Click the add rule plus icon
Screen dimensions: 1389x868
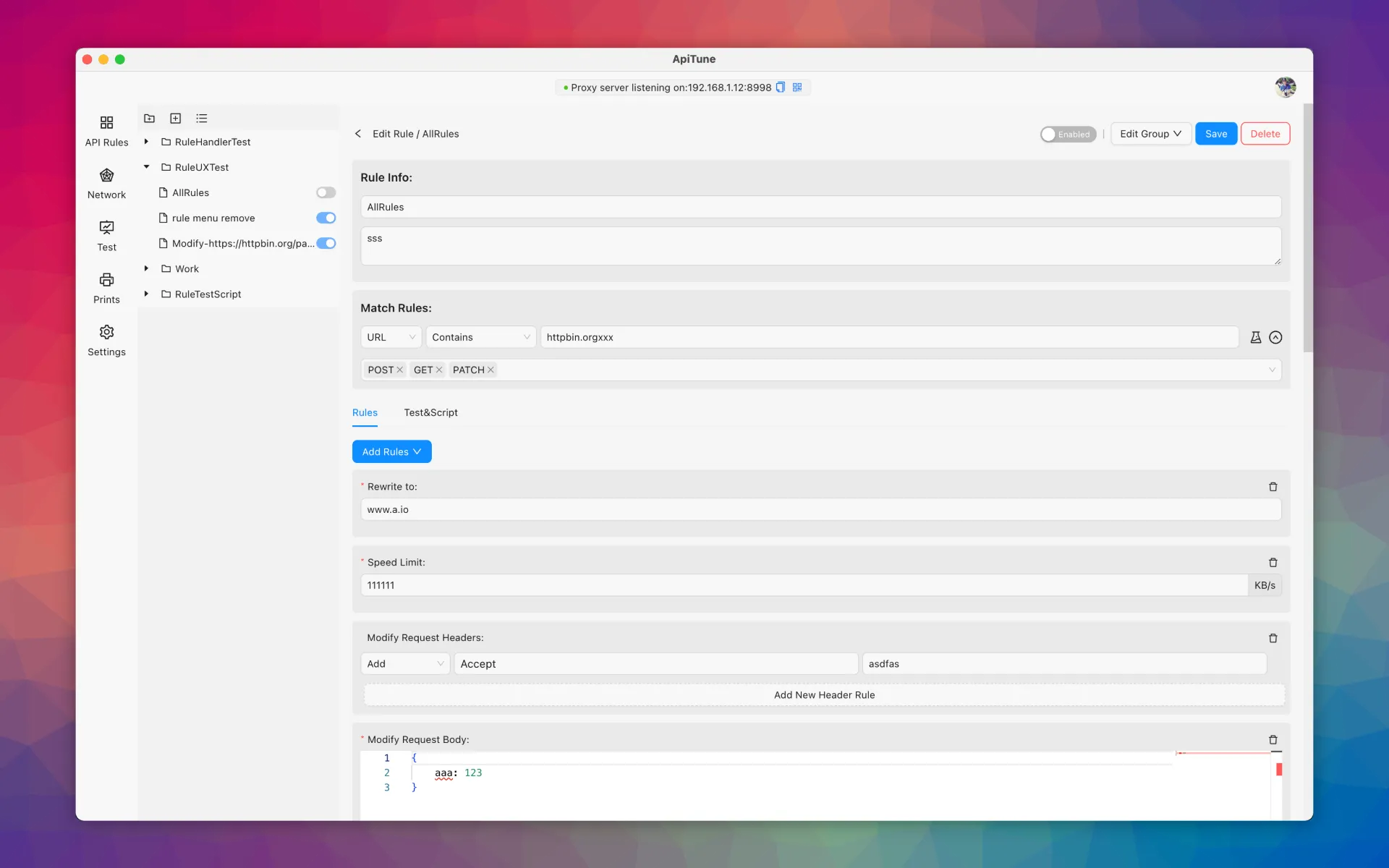pos(175,119)
